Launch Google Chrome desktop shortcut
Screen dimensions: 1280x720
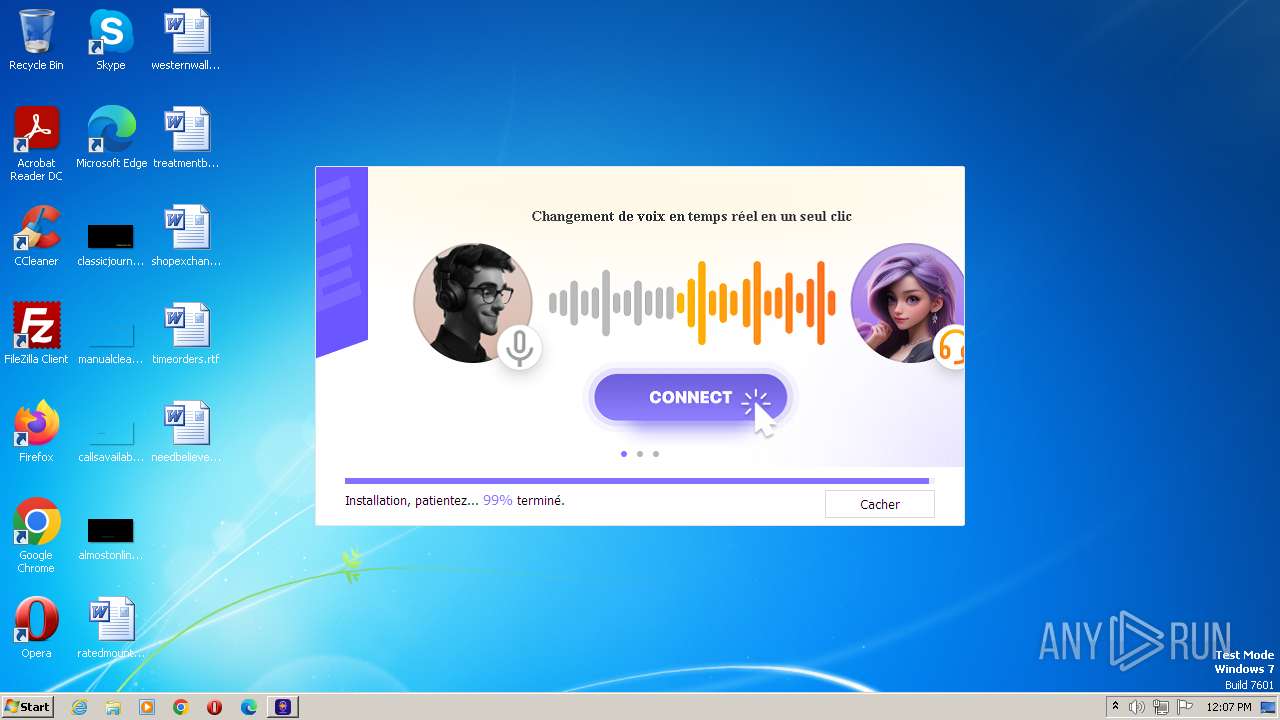(36, 536)
